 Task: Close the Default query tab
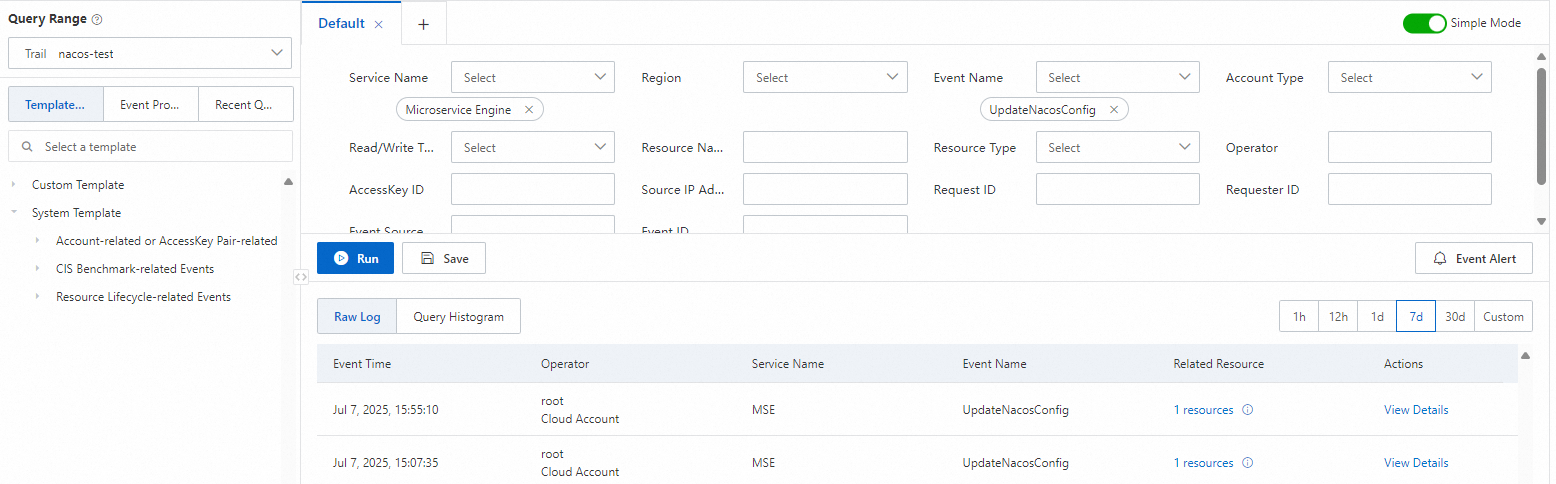[378, 24]
